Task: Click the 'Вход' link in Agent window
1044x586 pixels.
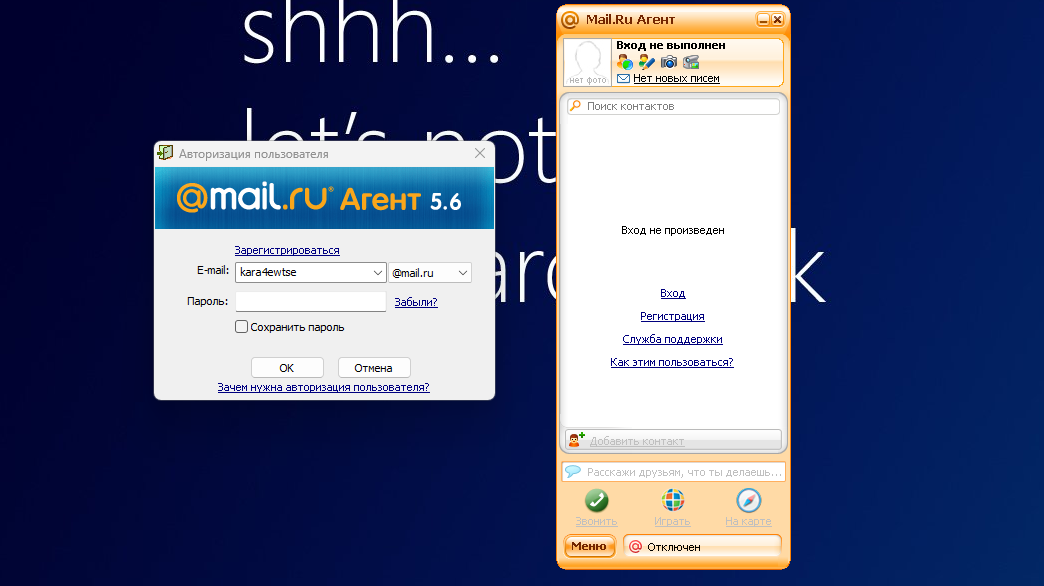Action: pos(672,293)
